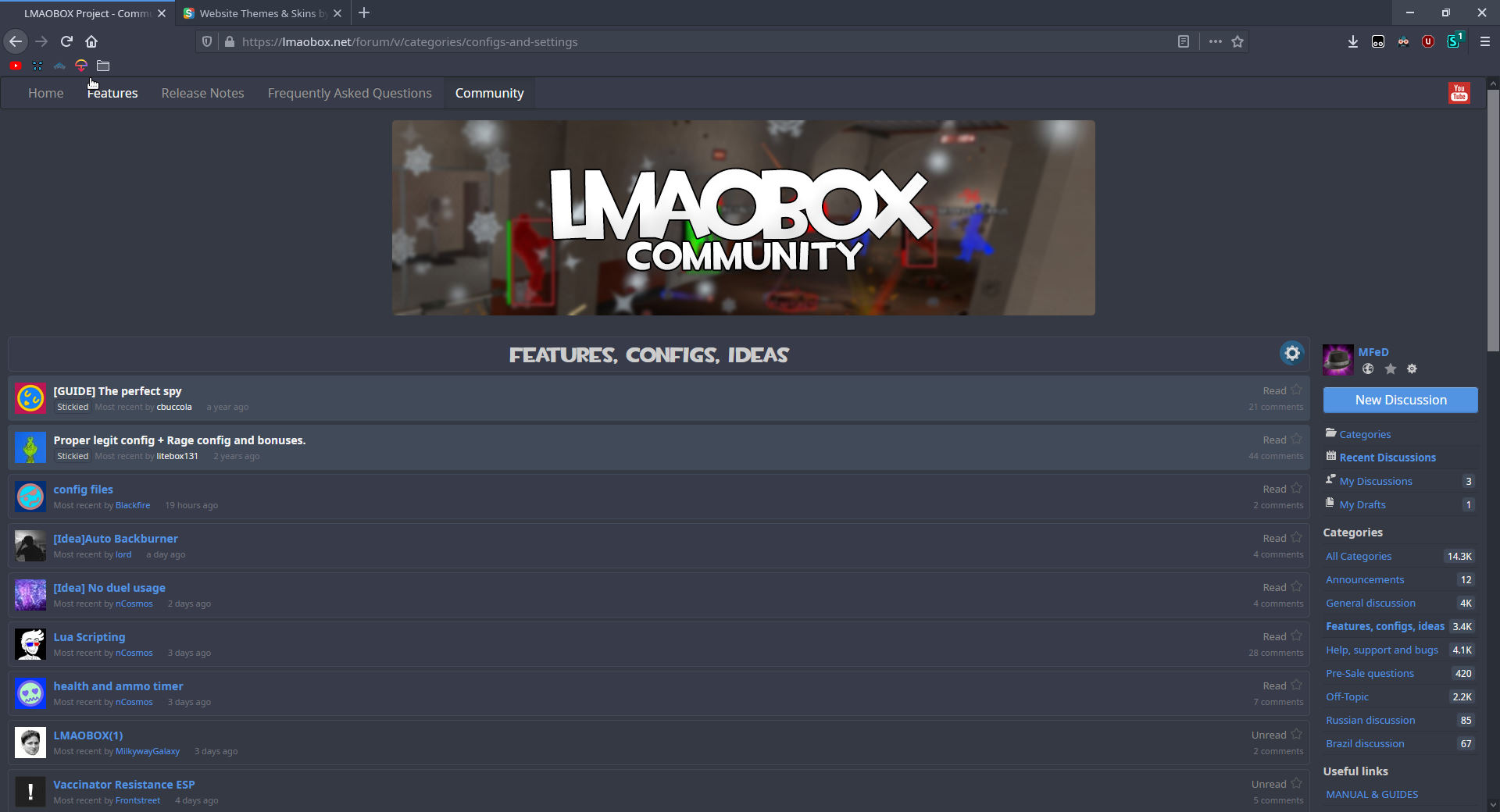Viewport: 1500px width, 812px height.
Task: Open Home in site navigation
Action: coord(46,93)
